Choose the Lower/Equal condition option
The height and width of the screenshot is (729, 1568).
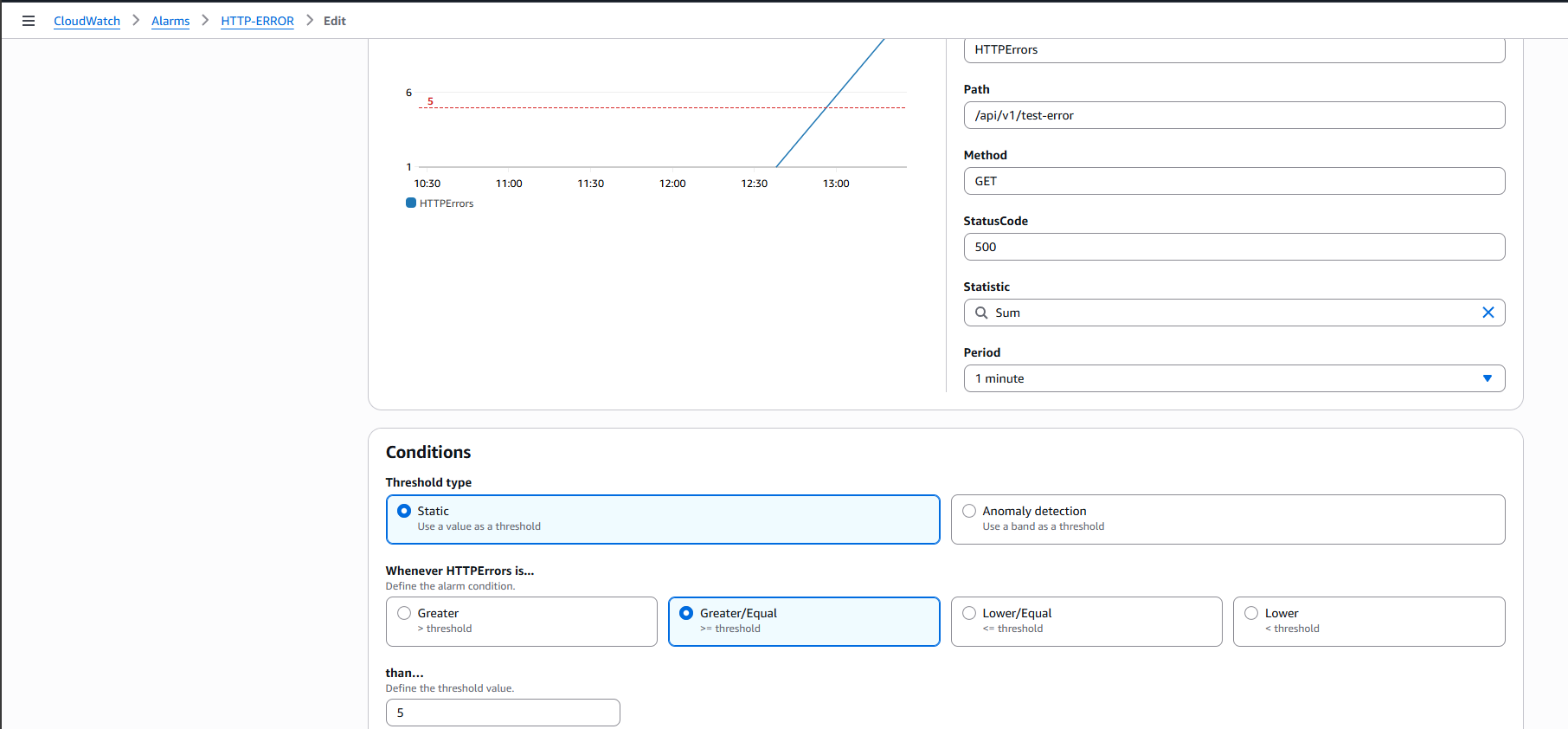(969, 614)
